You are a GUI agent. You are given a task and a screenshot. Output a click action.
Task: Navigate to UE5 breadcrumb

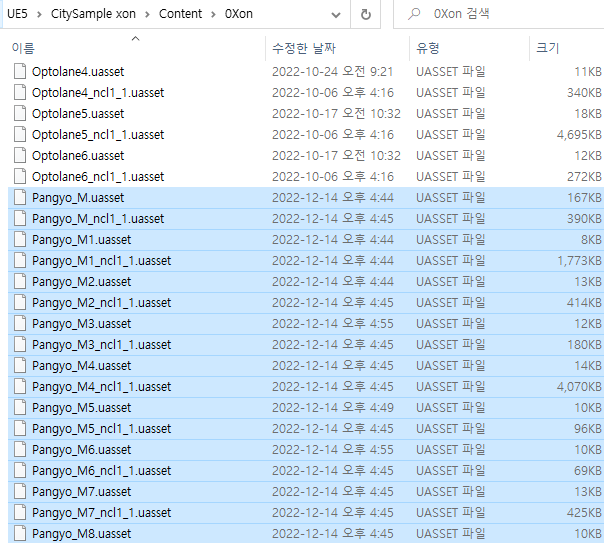coord(17,14)
